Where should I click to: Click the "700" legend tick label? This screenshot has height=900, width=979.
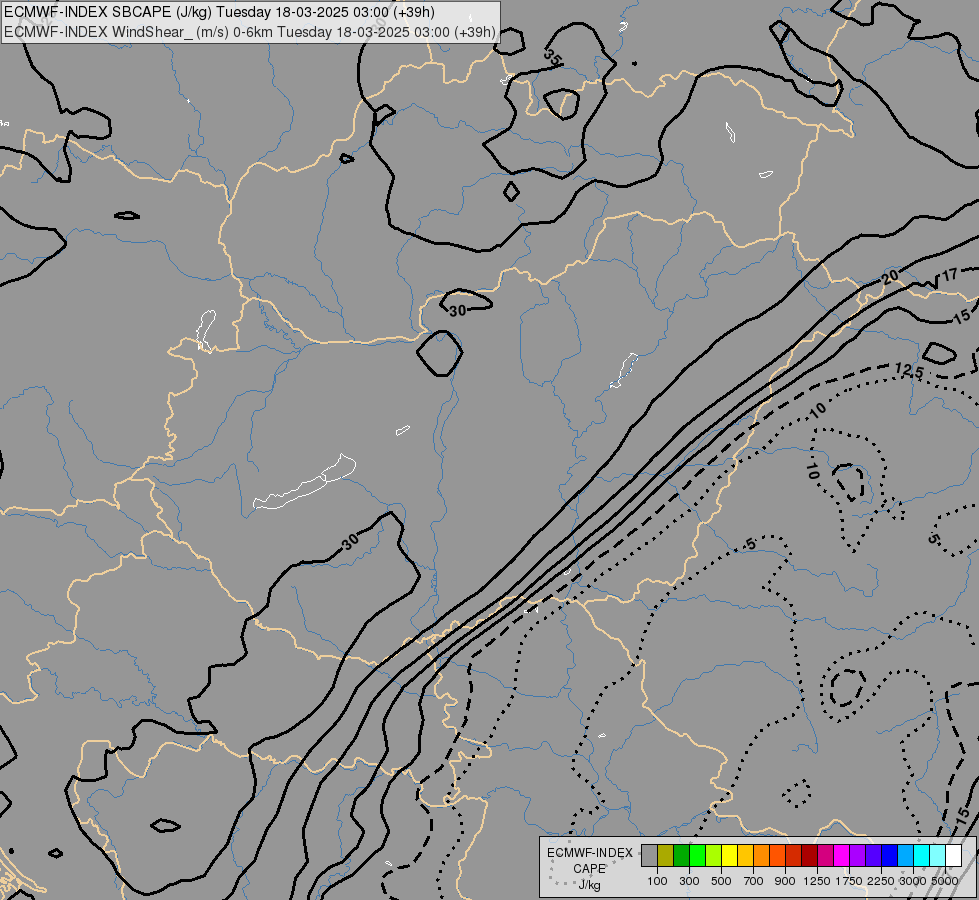[754, 881]
